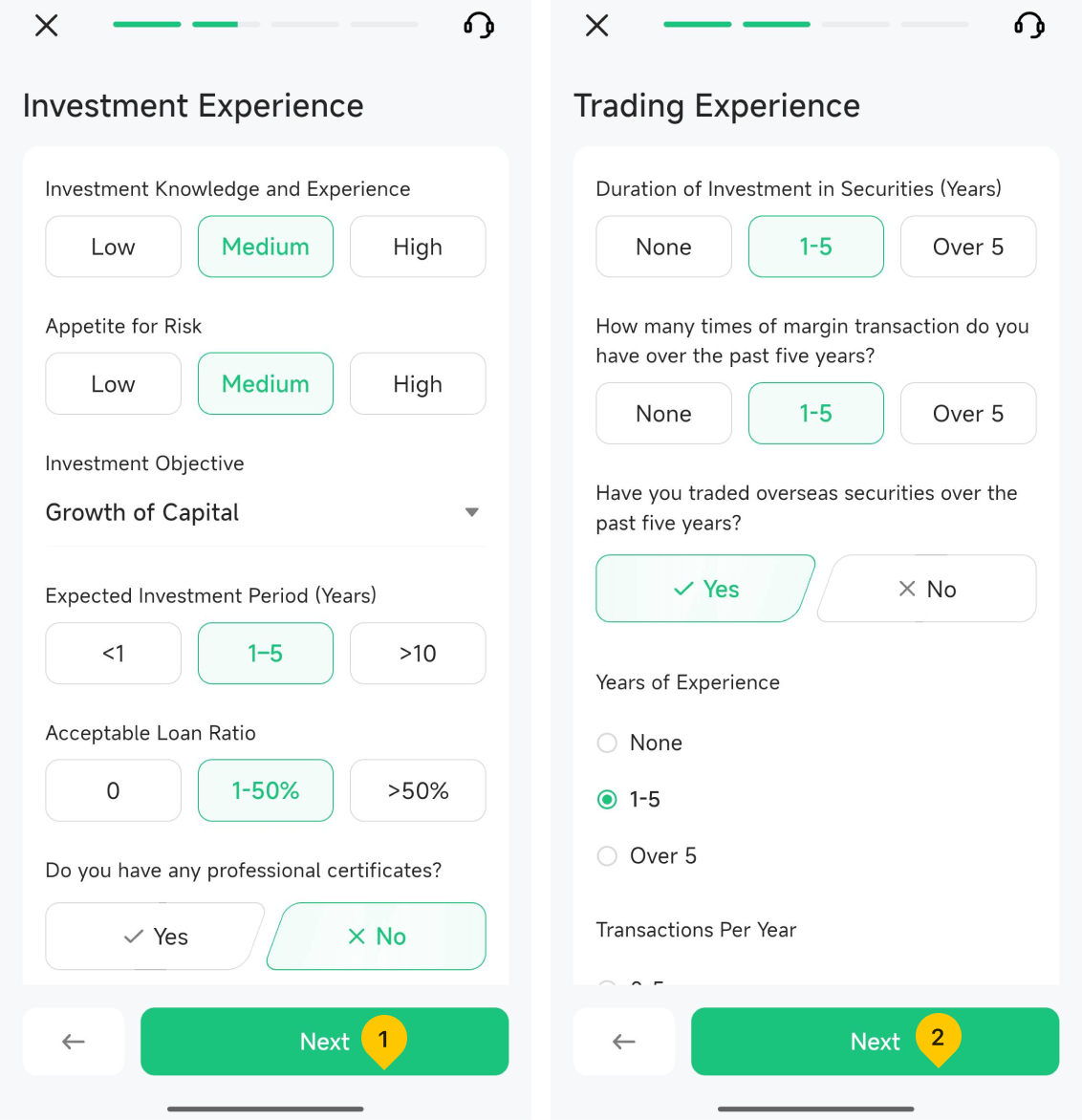Set Appetite for Risk to High

coord(418,383)
